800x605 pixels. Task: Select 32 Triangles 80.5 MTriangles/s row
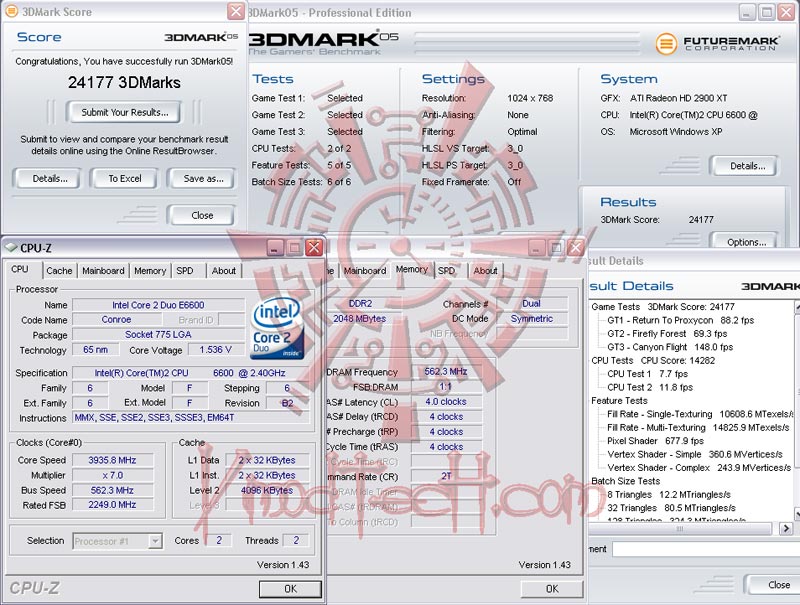click(671, 508)
